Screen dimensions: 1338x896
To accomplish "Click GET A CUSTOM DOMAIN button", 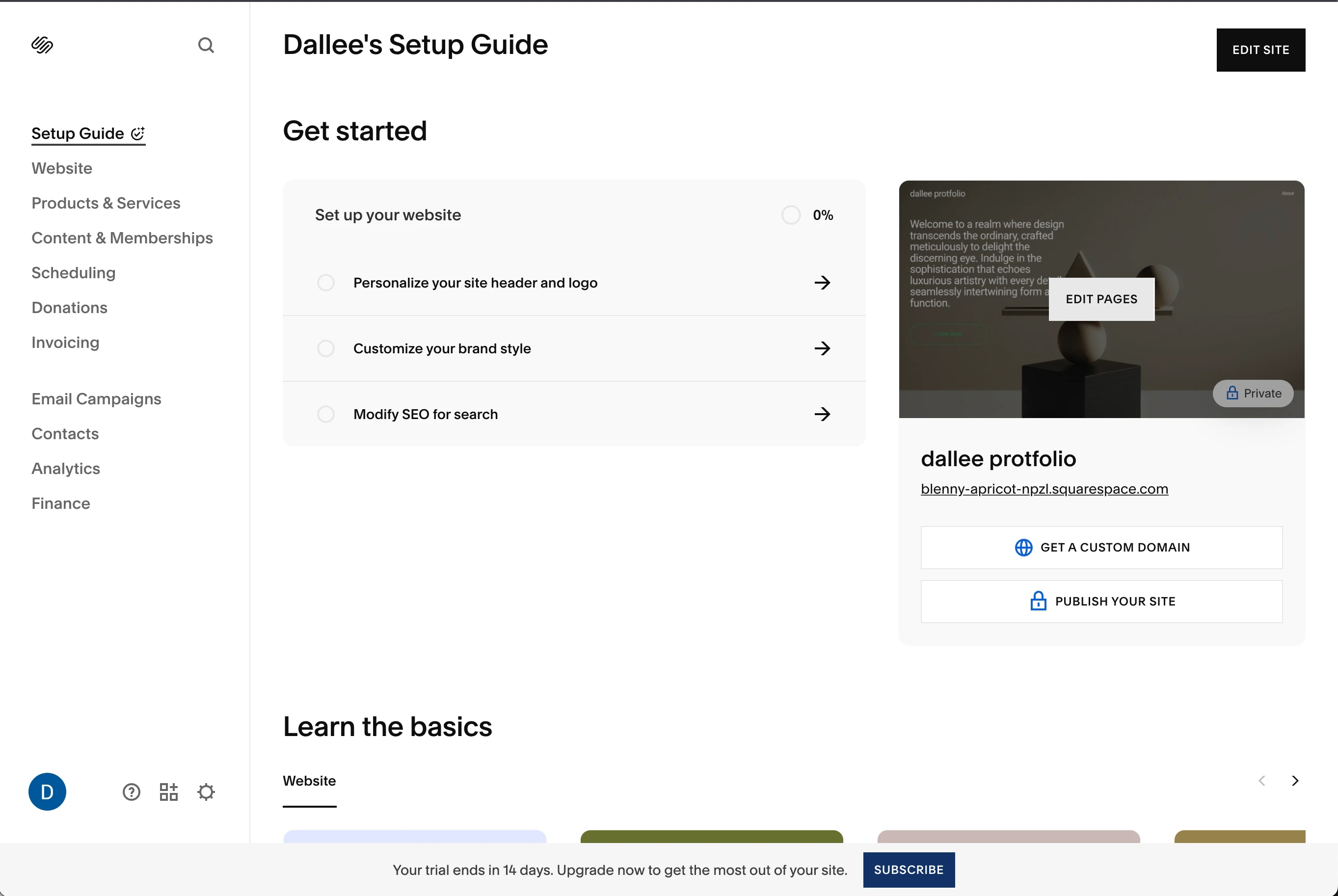I will point(1101,548).
